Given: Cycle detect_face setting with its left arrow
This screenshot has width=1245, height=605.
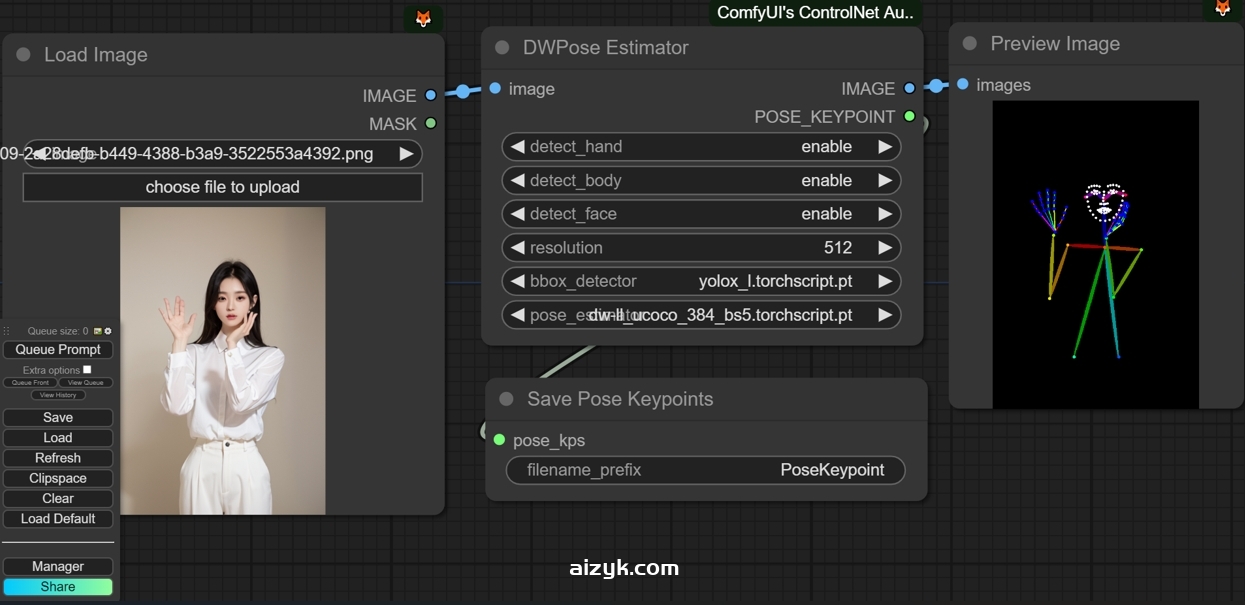Looking at the screenshot, I should (x=517, y=213).
